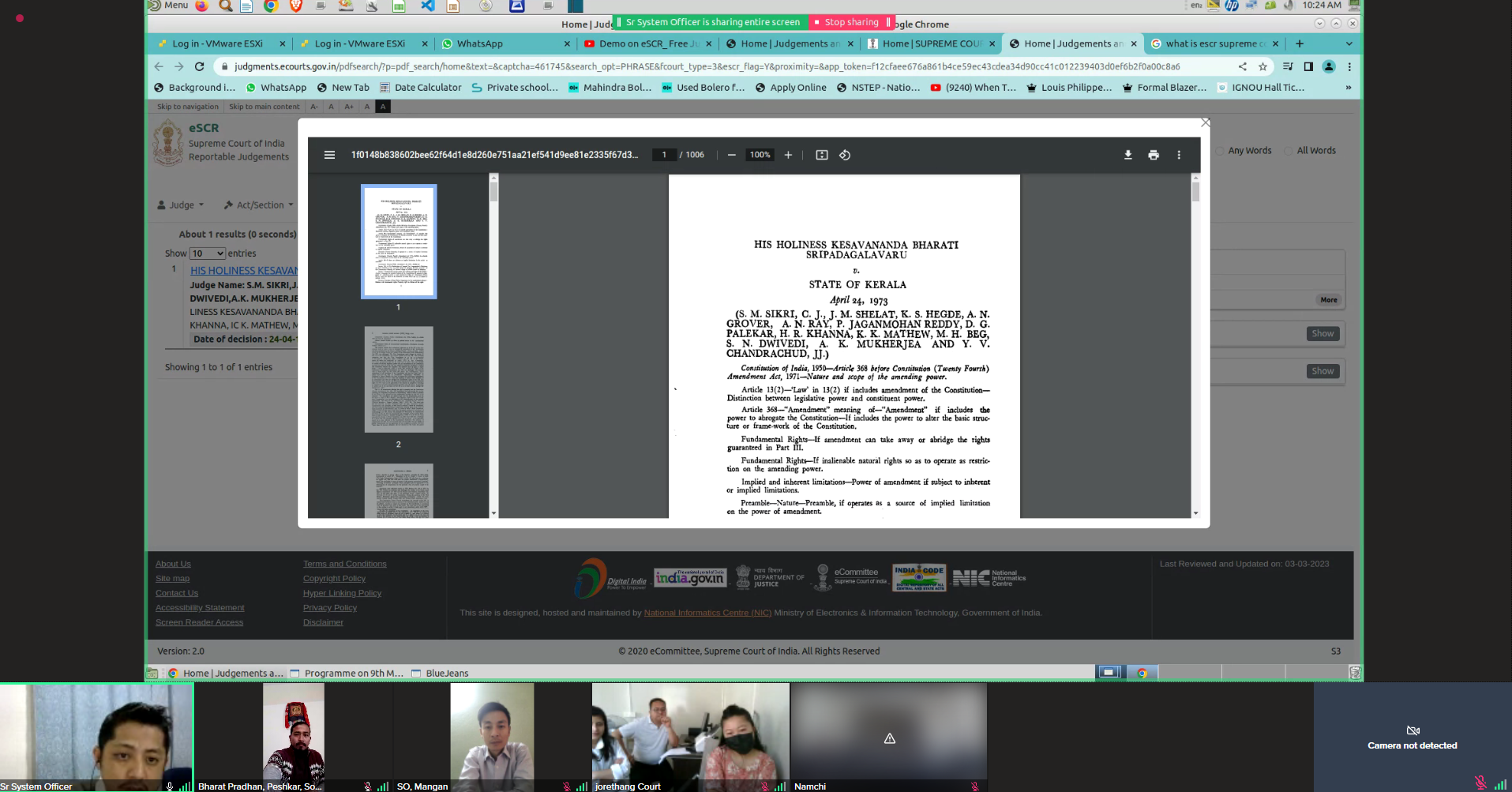Launch Firefox from the top panel
Screen dimensions: 1512x792
pyautogui.click(x=202, y=6)
